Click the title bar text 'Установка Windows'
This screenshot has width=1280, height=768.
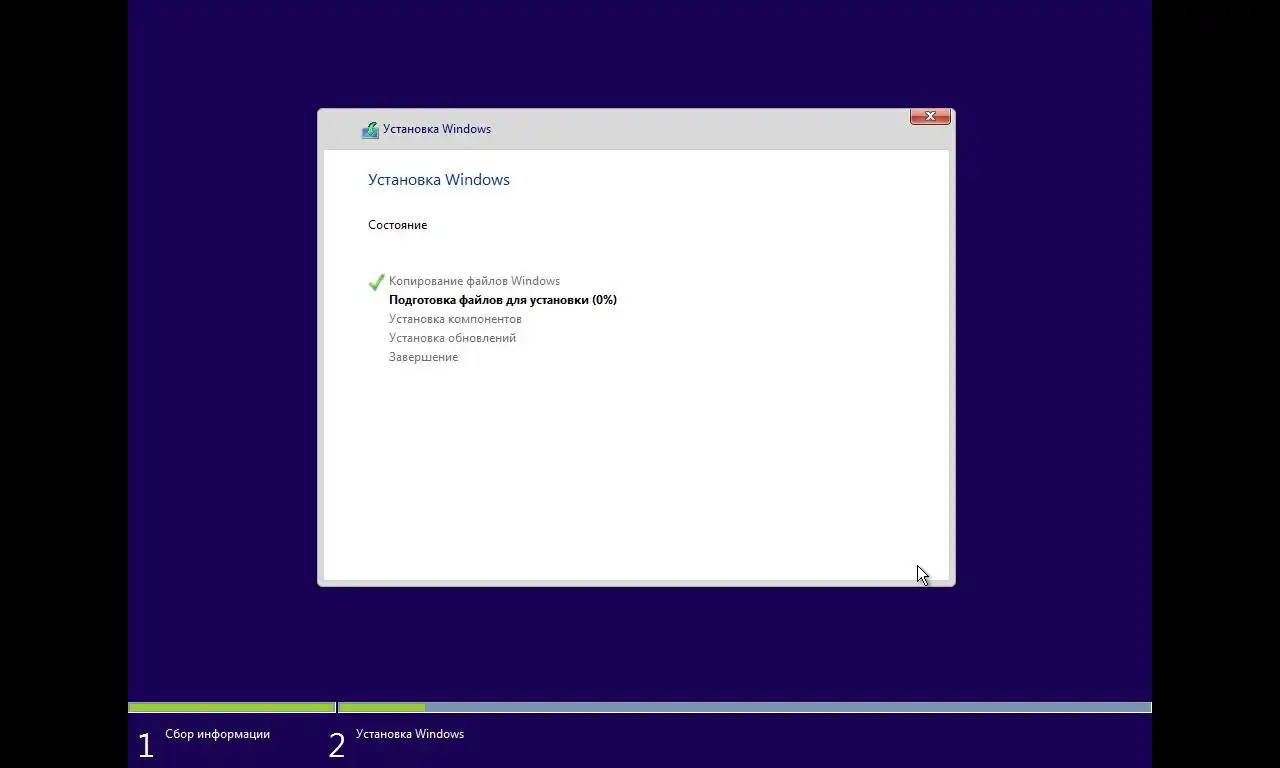point(437,129)
